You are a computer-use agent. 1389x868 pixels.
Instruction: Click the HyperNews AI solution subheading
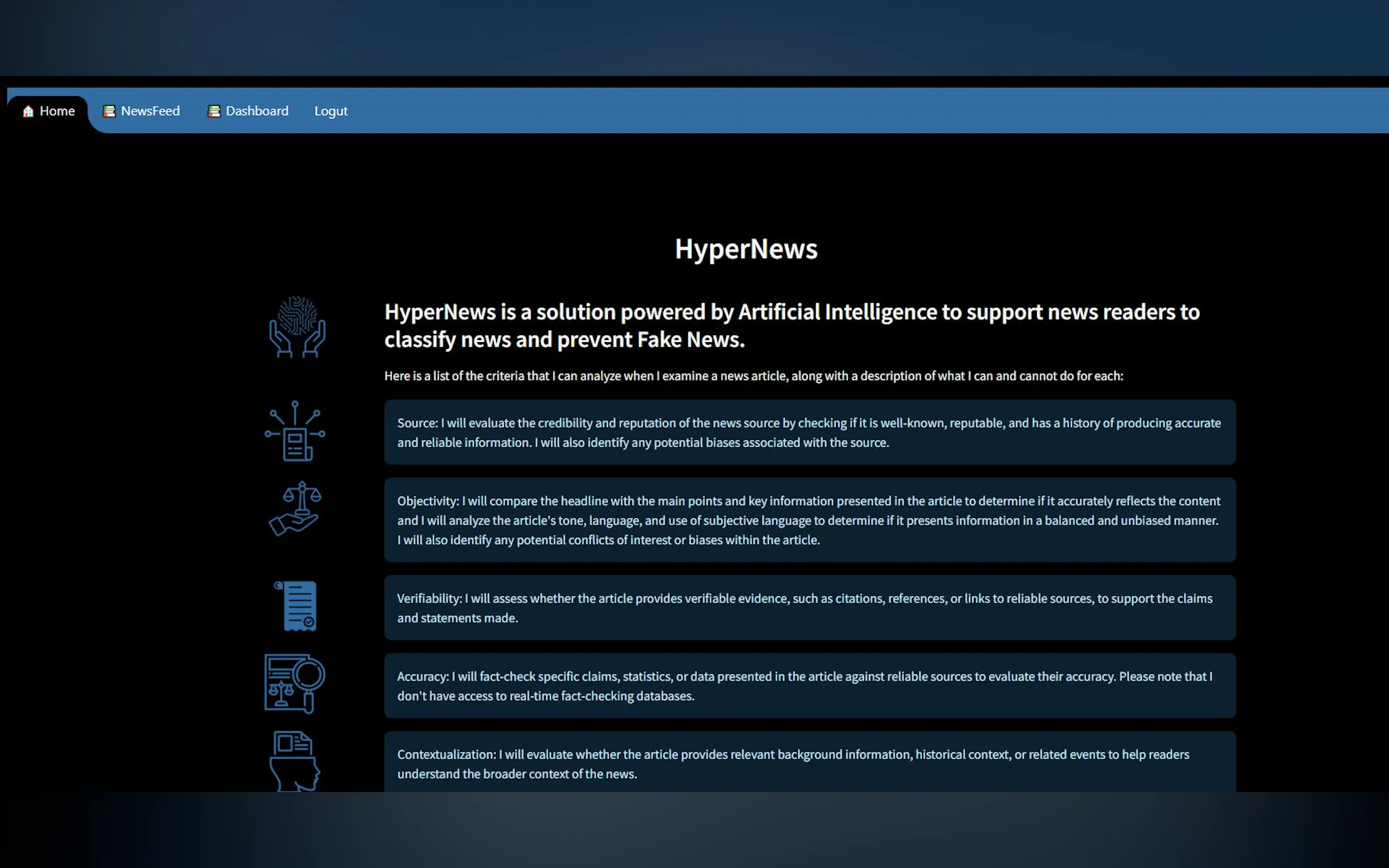791,326
